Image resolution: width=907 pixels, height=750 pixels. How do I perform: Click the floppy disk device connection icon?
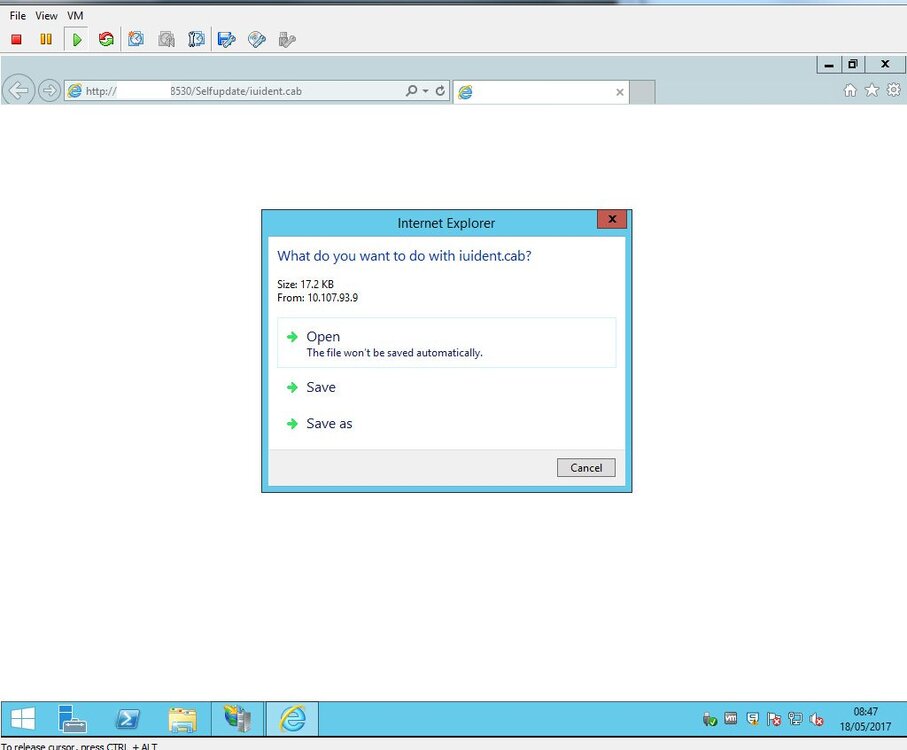click(226, 39)
